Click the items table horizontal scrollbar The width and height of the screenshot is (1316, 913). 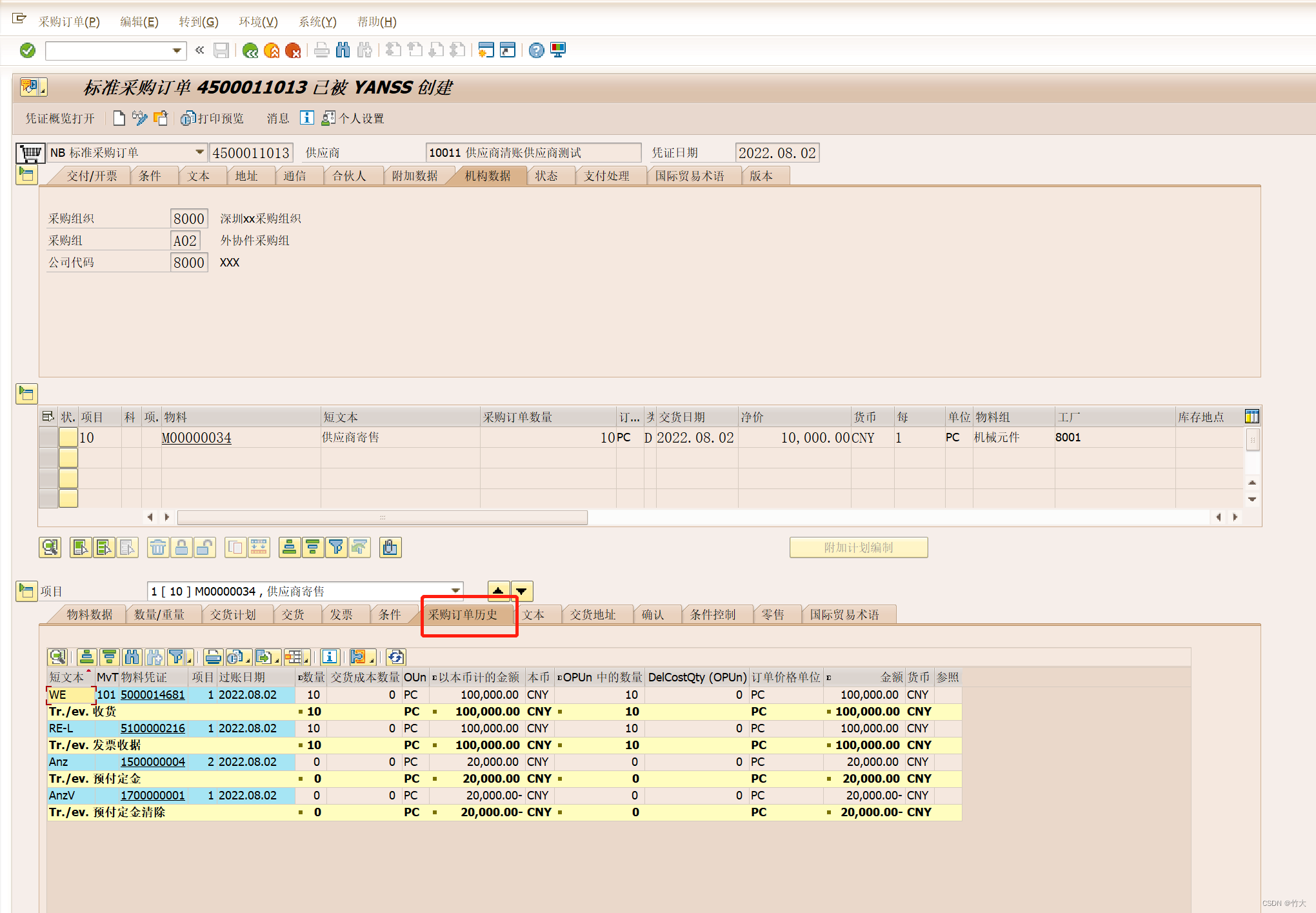coord(382,517)
